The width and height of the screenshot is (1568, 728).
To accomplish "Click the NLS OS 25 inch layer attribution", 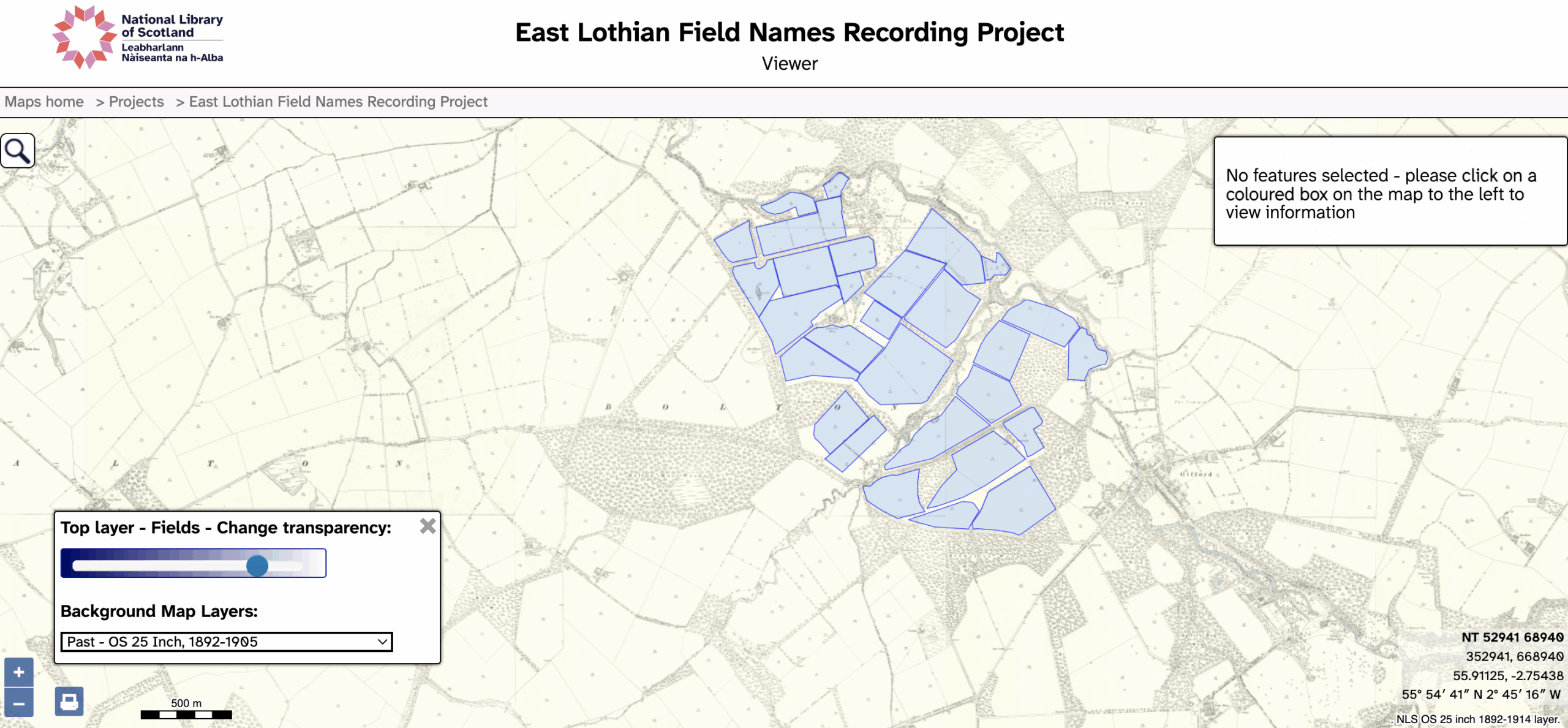I will [x=1477, y=719].
